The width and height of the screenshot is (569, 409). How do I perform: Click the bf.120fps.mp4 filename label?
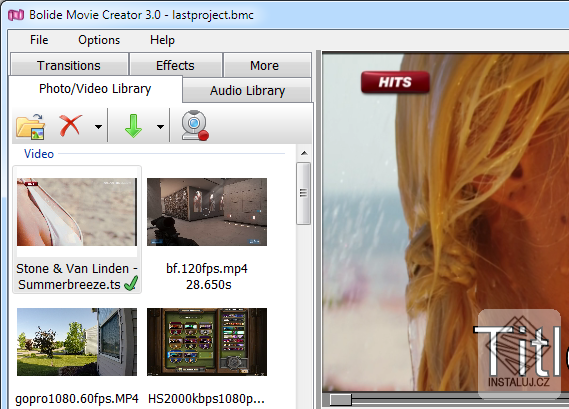(x=207, y=269)
